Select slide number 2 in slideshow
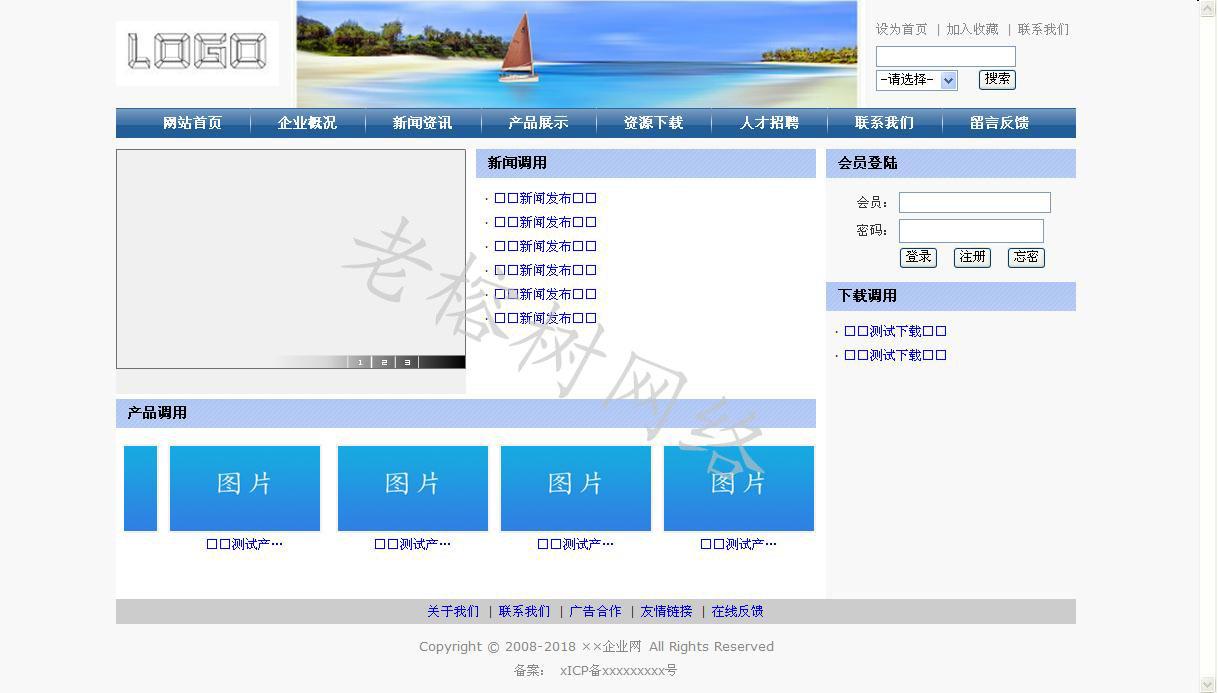Screen dimensions: 1218x693 pyautogui.click(x=384, y=362)
